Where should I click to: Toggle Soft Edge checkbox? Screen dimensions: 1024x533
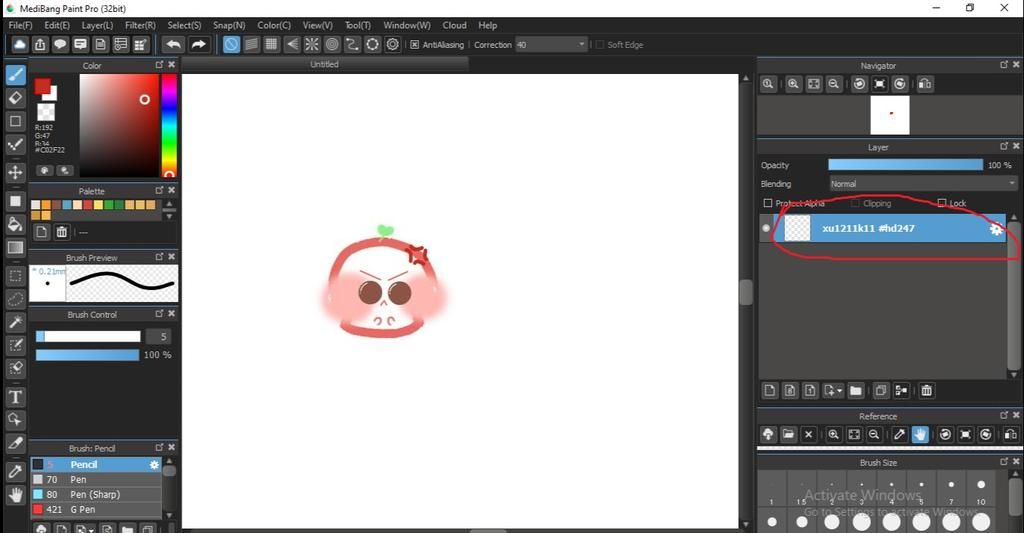599,44
